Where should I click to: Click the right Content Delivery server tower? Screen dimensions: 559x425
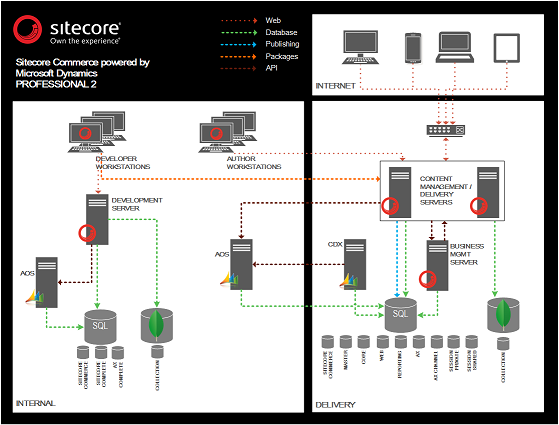(488, 193)
